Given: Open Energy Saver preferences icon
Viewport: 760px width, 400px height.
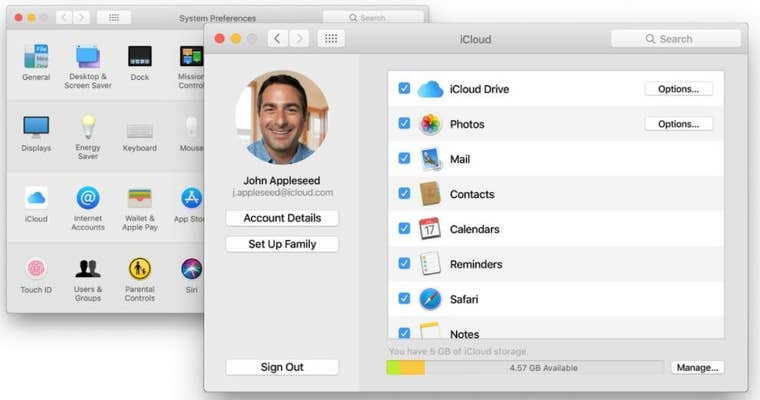Looking at the screenshot, I should (x=88, y=127).
